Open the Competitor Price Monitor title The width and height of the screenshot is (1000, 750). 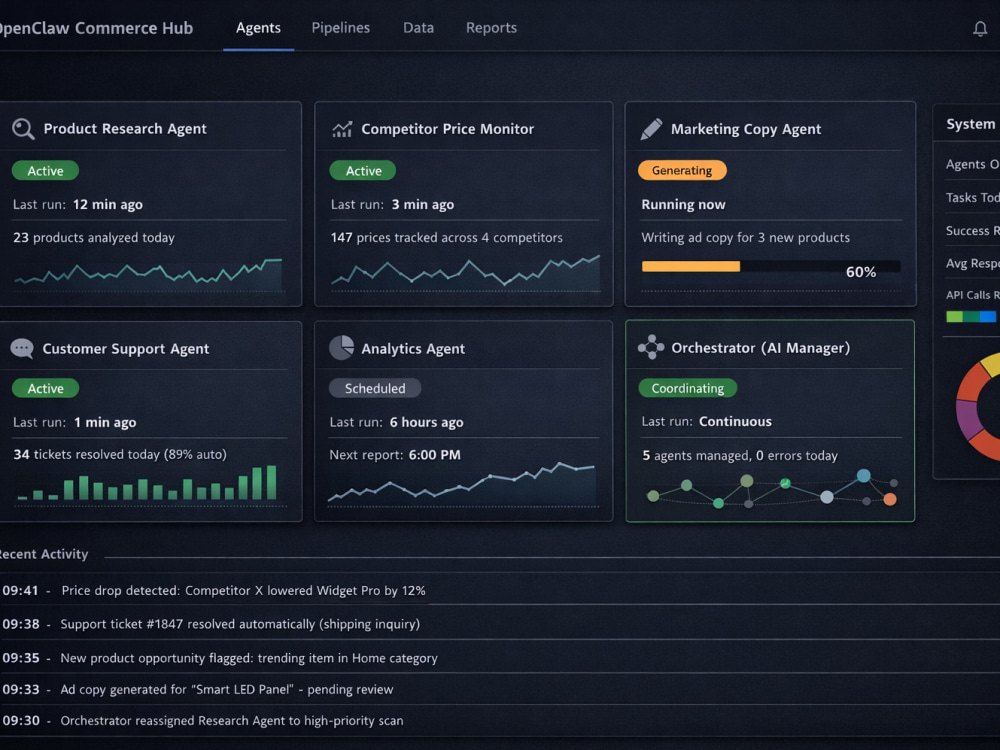(448, 129)
